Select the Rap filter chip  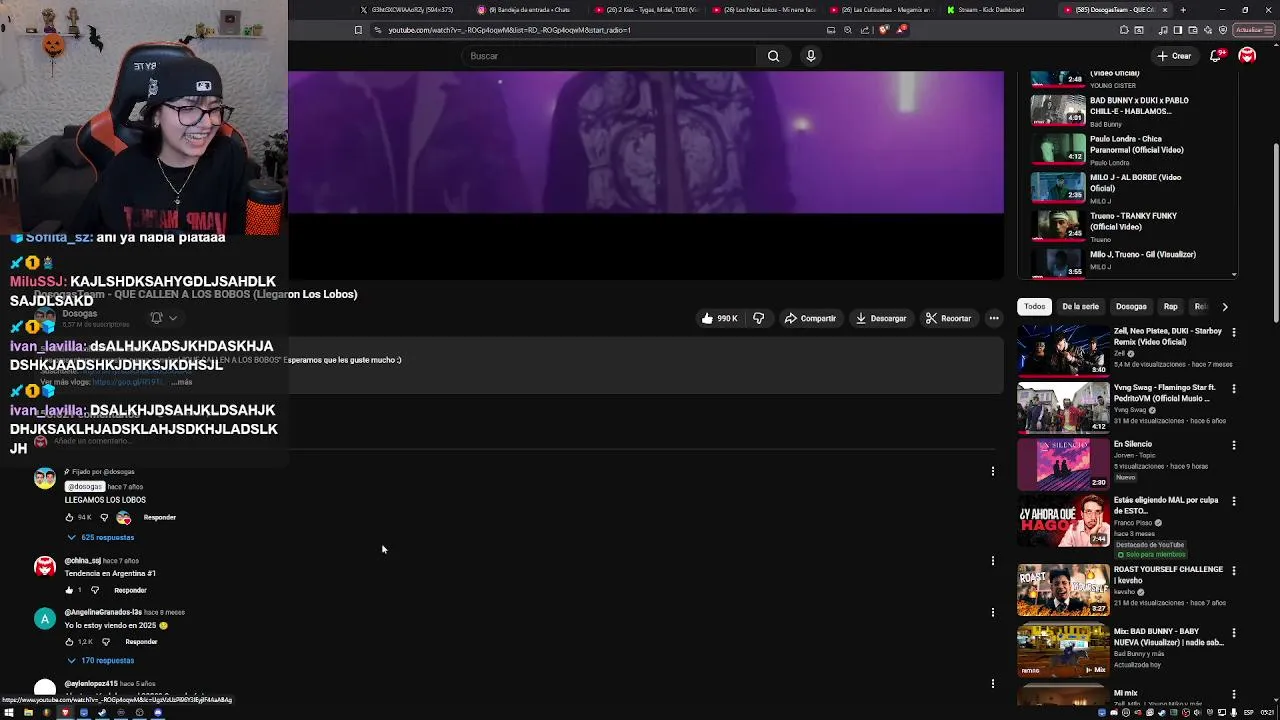[1170, 307]
